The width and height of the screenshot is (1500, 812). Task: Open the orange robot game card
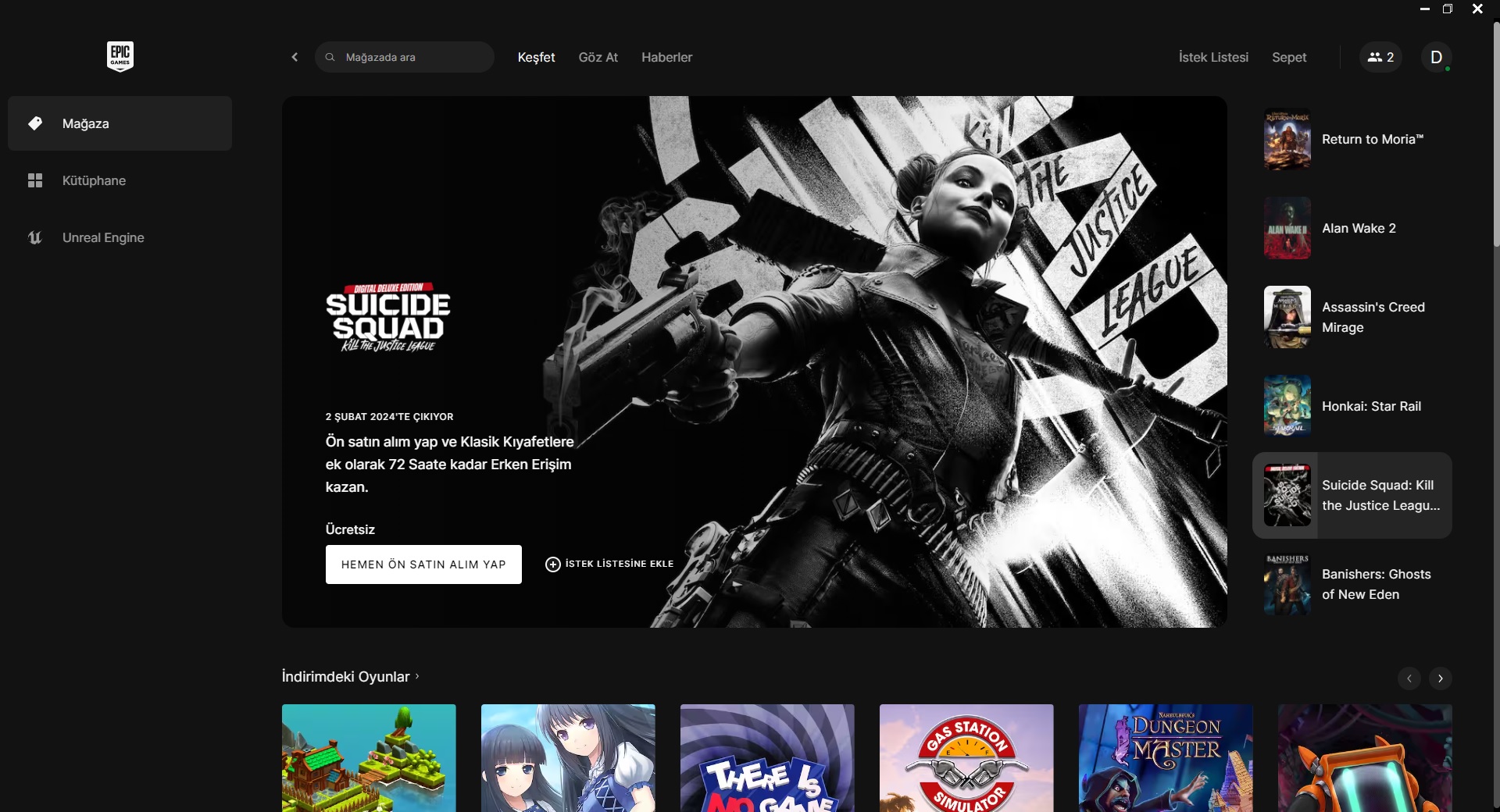(x=1365, y=758)
